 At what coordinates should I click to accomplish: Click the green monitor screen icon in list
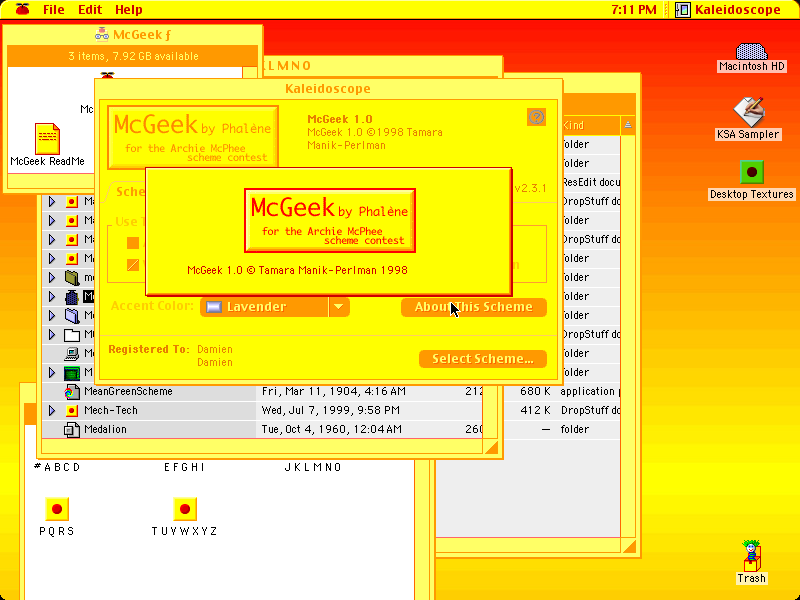[72, 373]
